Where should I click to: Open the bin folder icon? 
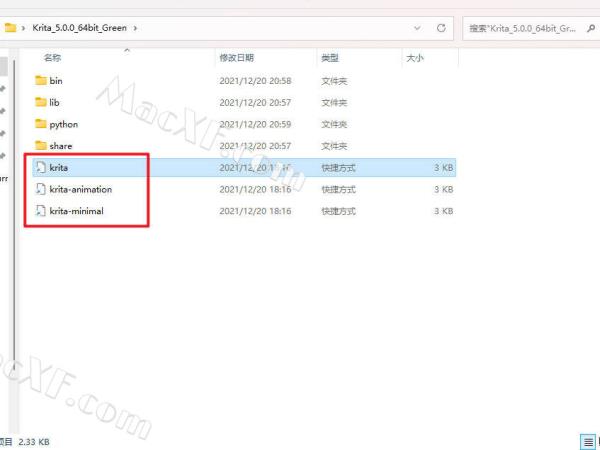tap(41, 80)
